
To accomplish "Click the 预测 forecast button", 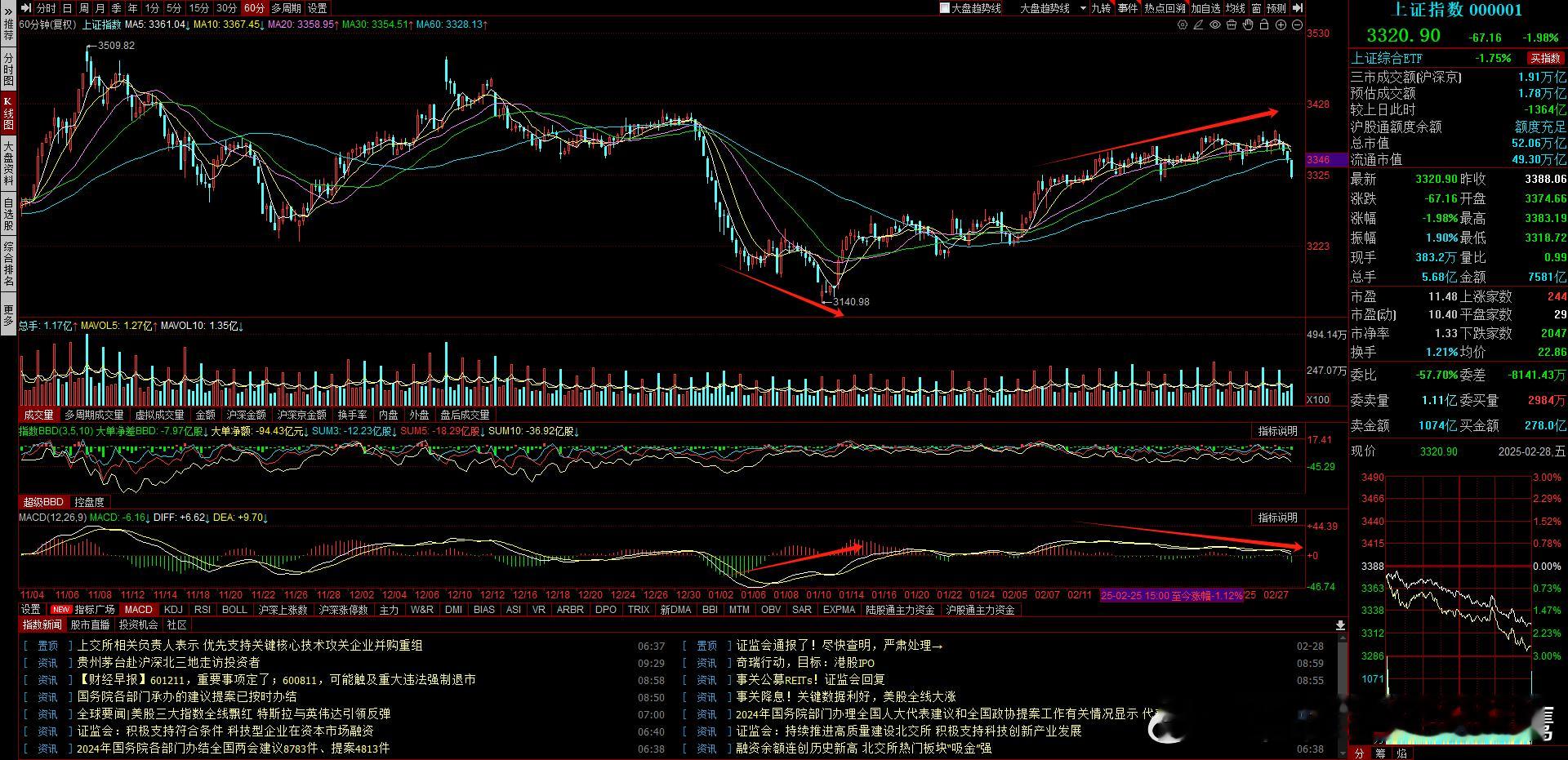I will pyautogui.click(x=1276, y=8).
